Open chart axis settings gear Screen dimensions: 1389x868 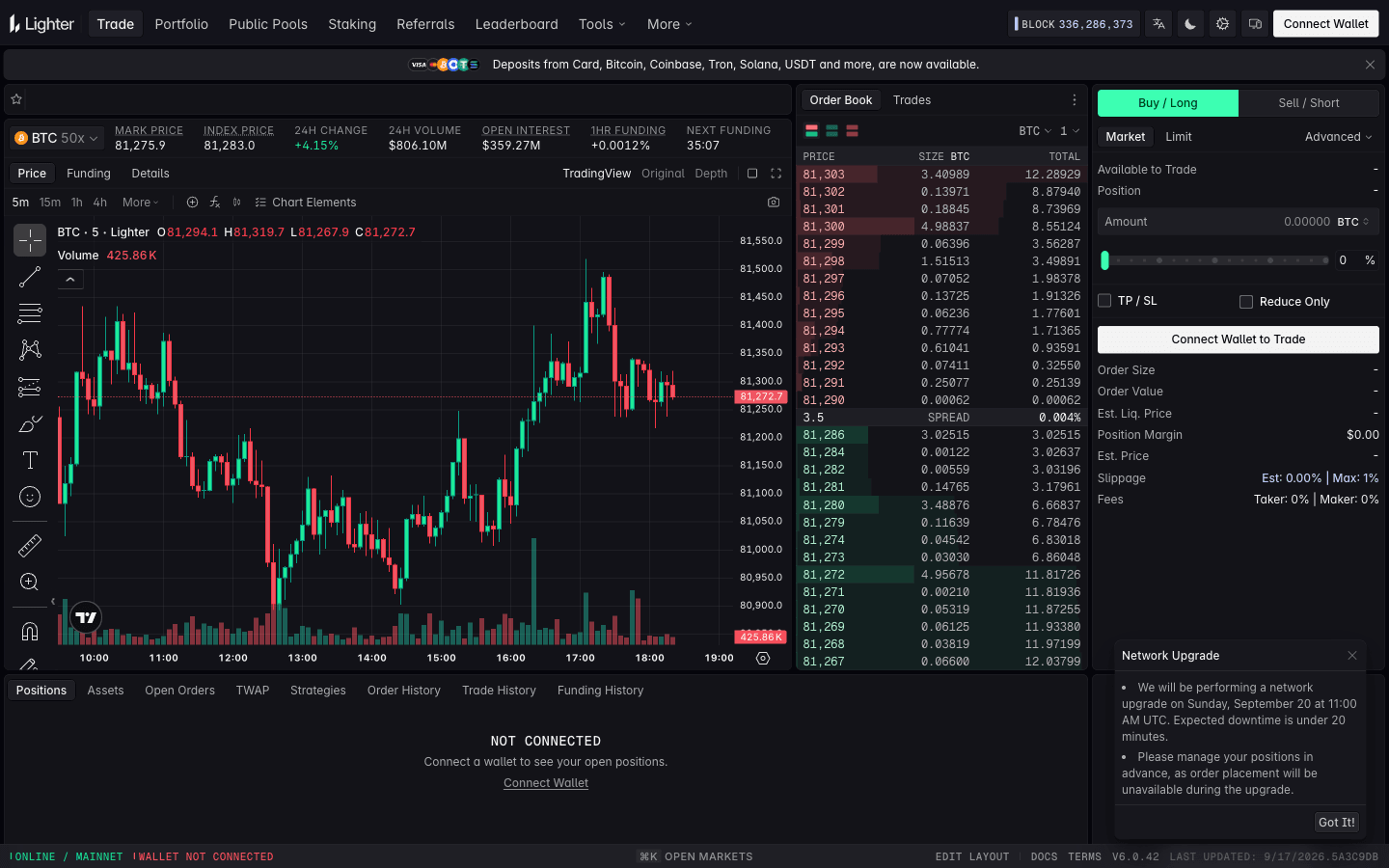(x=763, y=658)
